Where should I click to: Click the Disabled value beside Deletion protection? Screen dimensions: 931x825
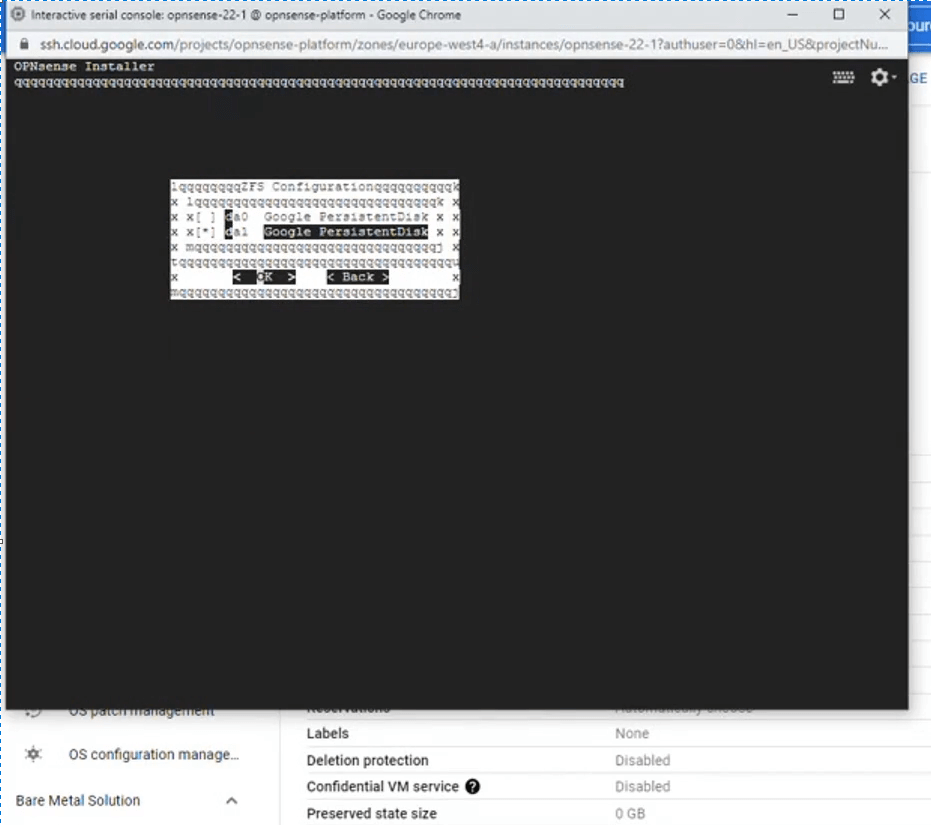coord(642,760)
